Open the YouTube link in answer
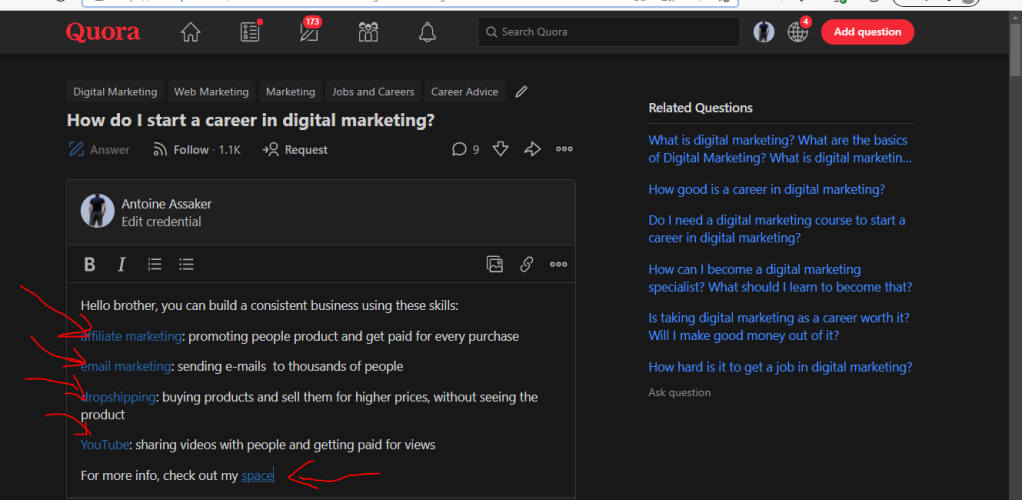The image size is (1022, 500). coord(104,445)
